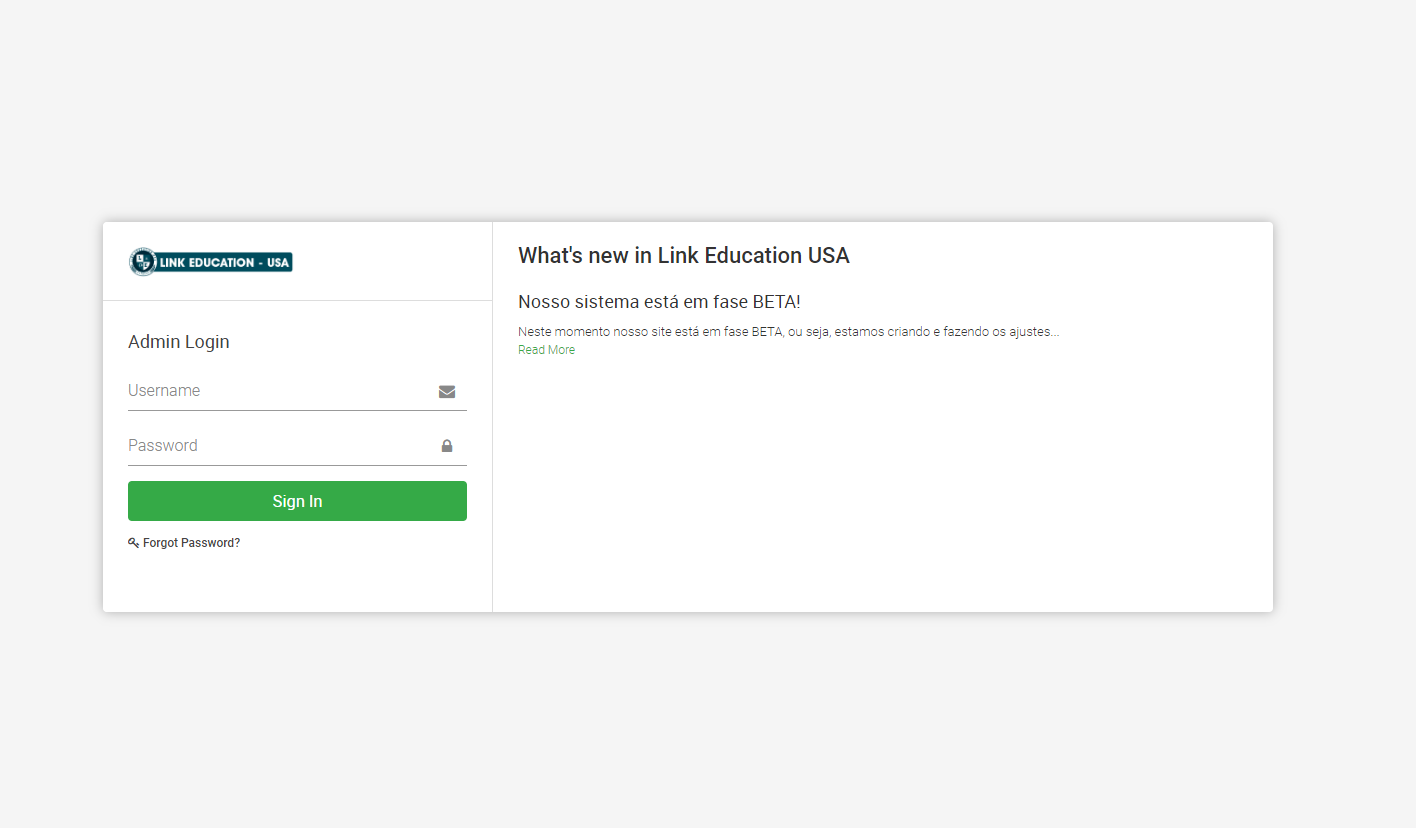Click the Admin Login heading
Viewport: 1416px width, 828px height.
point(179,342)
